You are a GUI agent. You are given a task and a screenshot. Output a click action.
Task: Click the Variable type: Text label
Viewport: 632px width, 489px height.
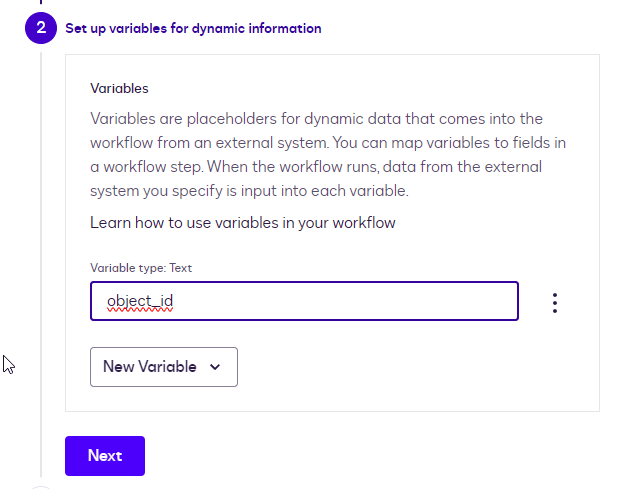141,268
